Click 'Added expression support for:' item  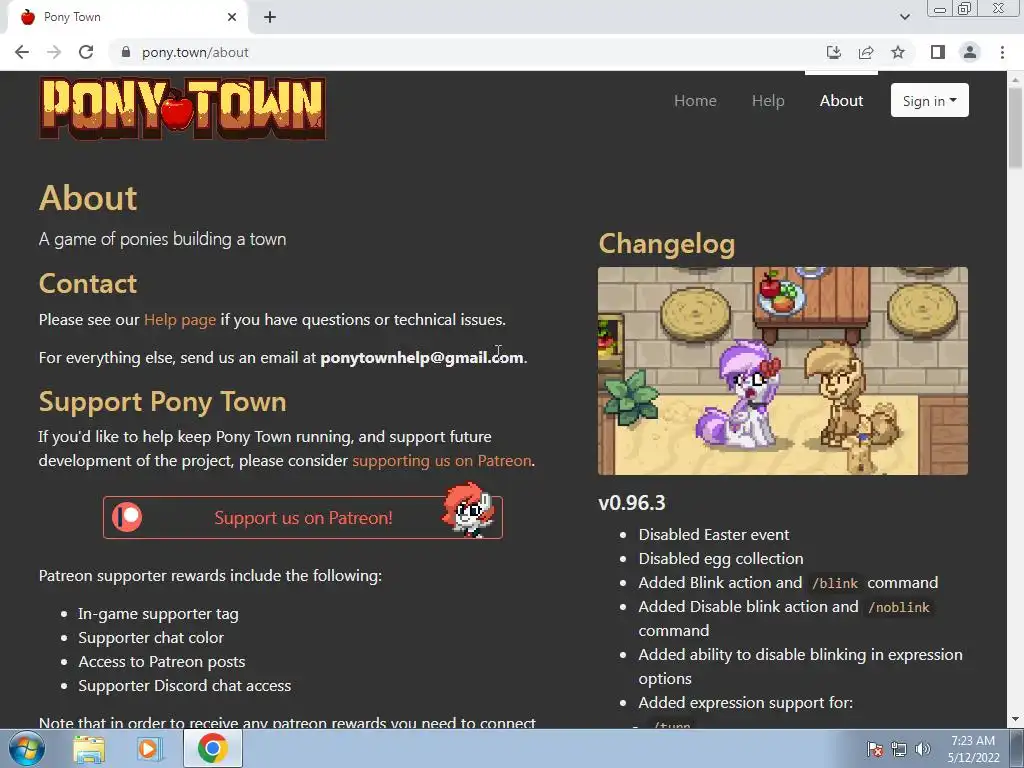(x=745, y=703)
